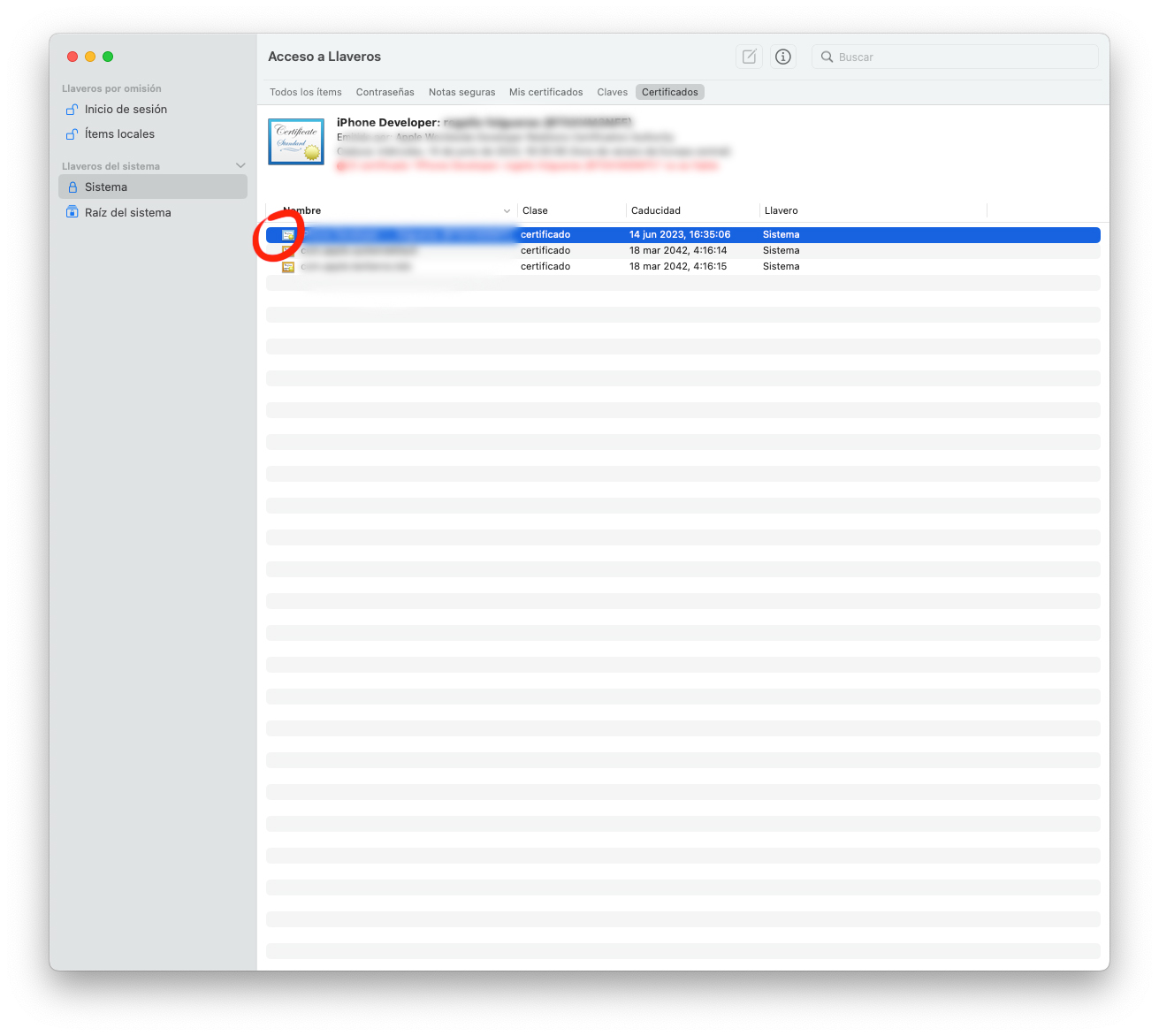Viewport: 1159px width, 1036px height.
Task: Click the certificate preview thumbnail above the list
Action: click(295, 141)
